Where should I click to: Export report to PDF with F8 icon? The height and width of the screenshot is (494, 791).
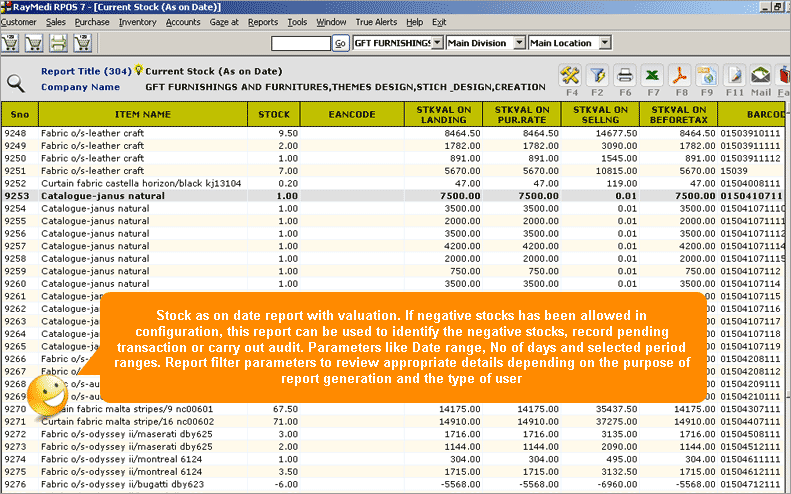coord(680,76)
